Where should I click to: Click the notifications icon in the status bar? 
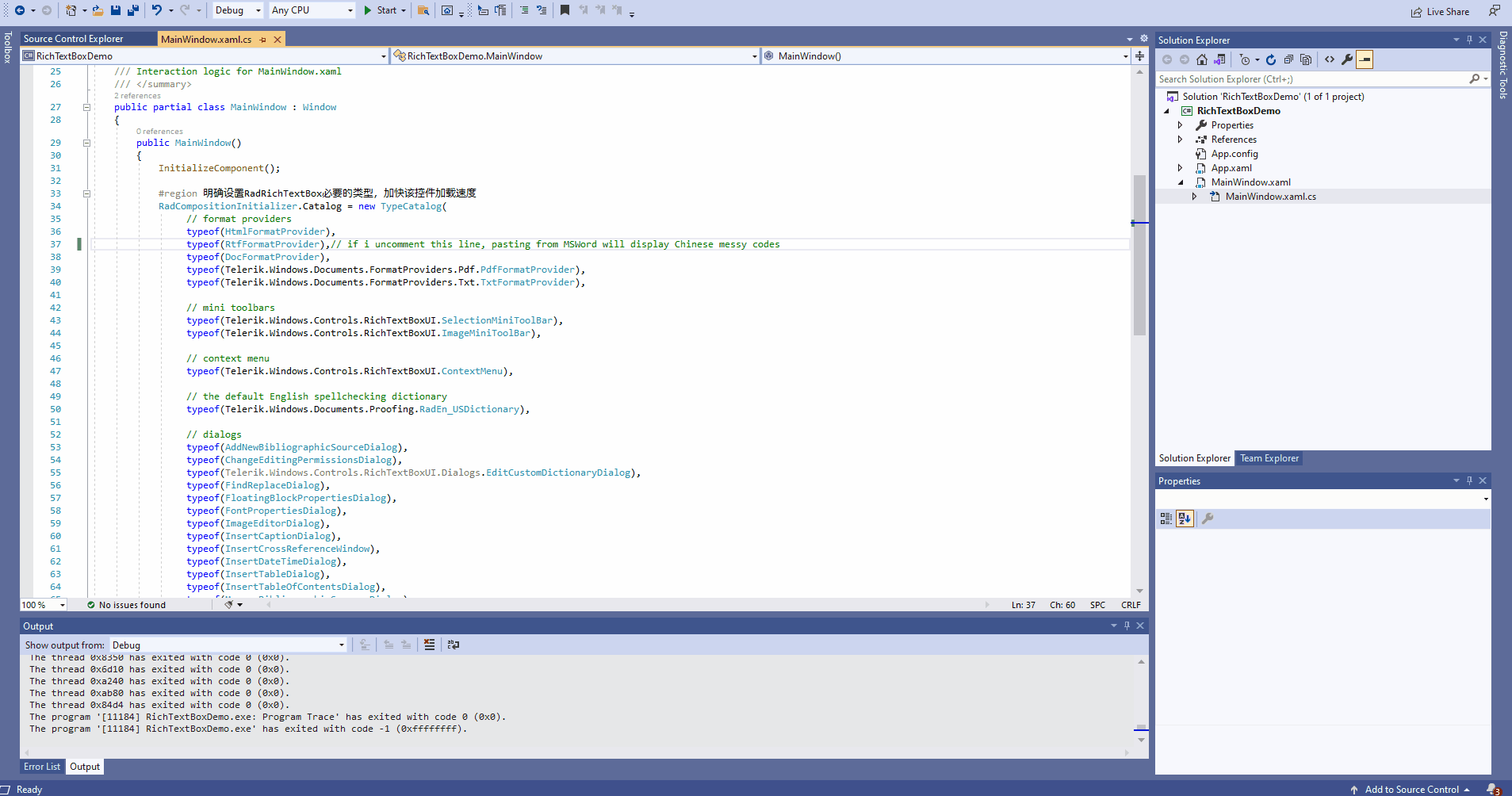1493,789
